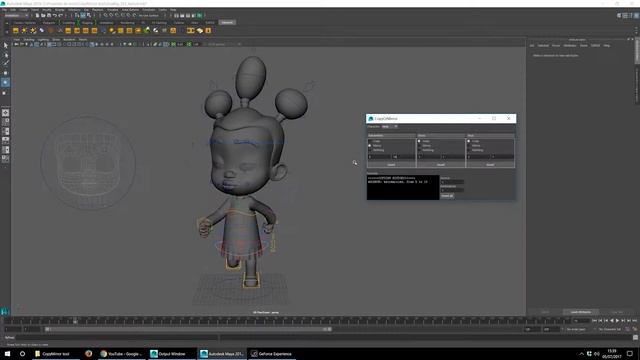The height and width of the screenshot is (360, 640).
Task: Click the volume icon in the system tray
Action: pyautogui.click(x=597, y=353)
